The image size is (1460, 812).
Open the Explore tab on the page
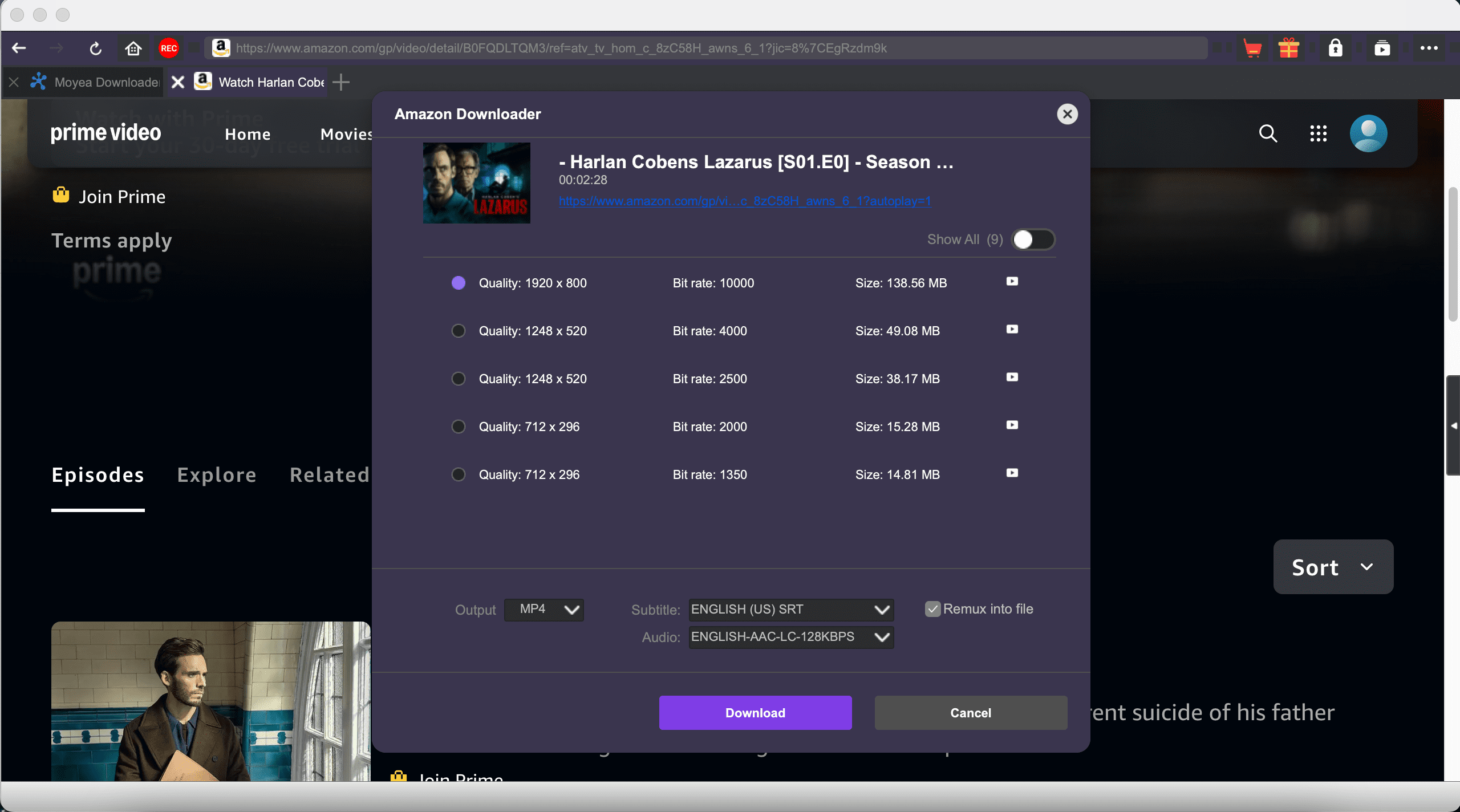pos(217,475)
